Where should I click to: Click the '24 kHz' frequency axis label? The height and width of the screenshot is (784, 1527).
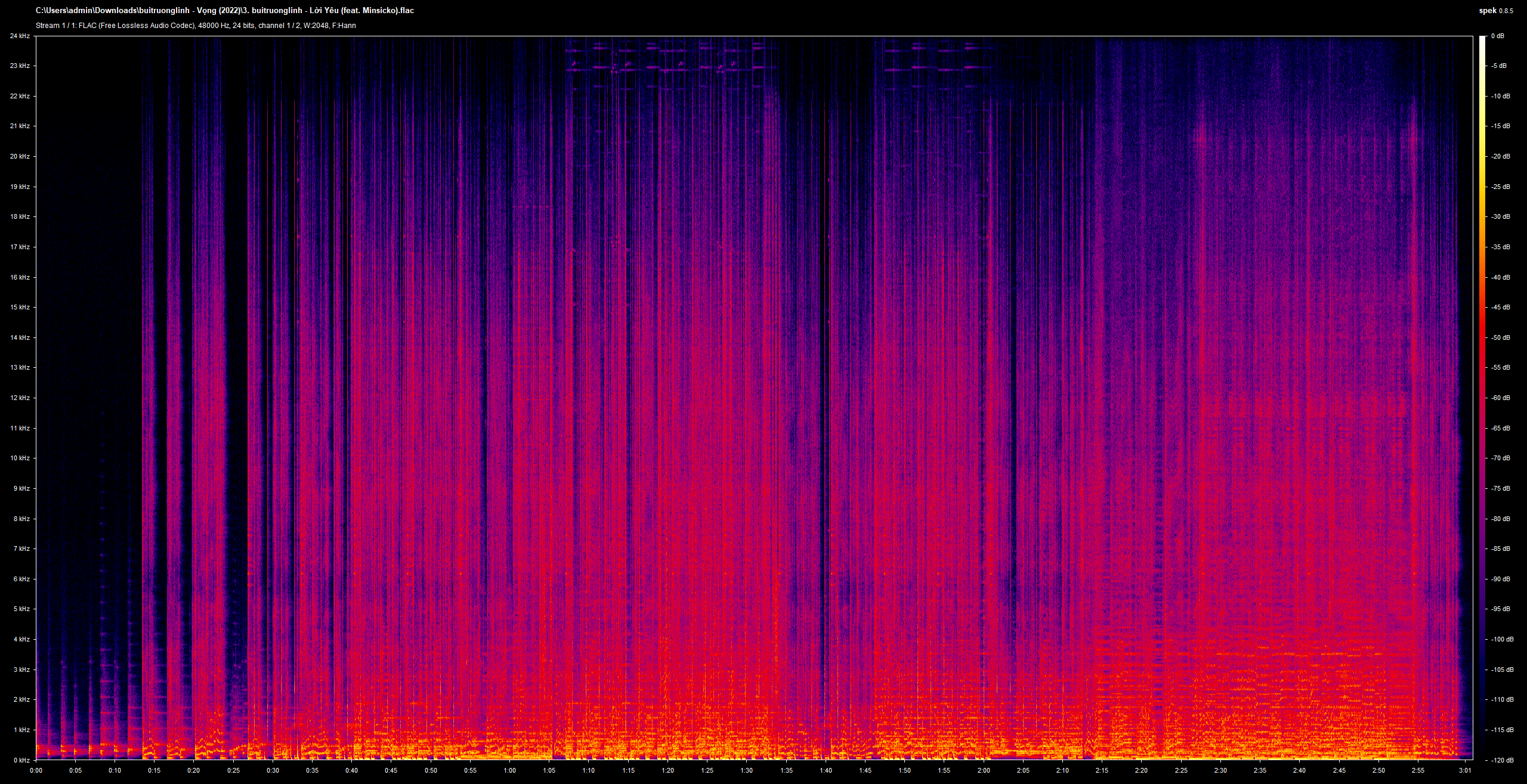[20, 36]
